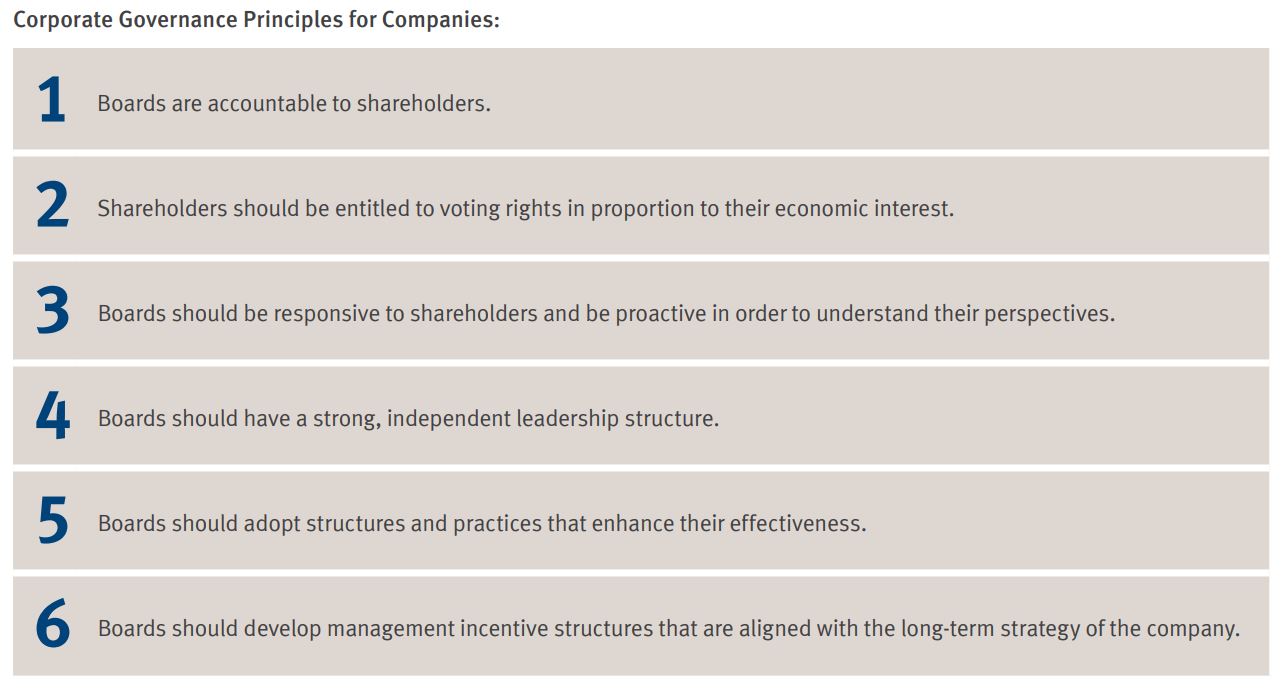
Task: Click the large number 5
Action: tap(52, 521)
